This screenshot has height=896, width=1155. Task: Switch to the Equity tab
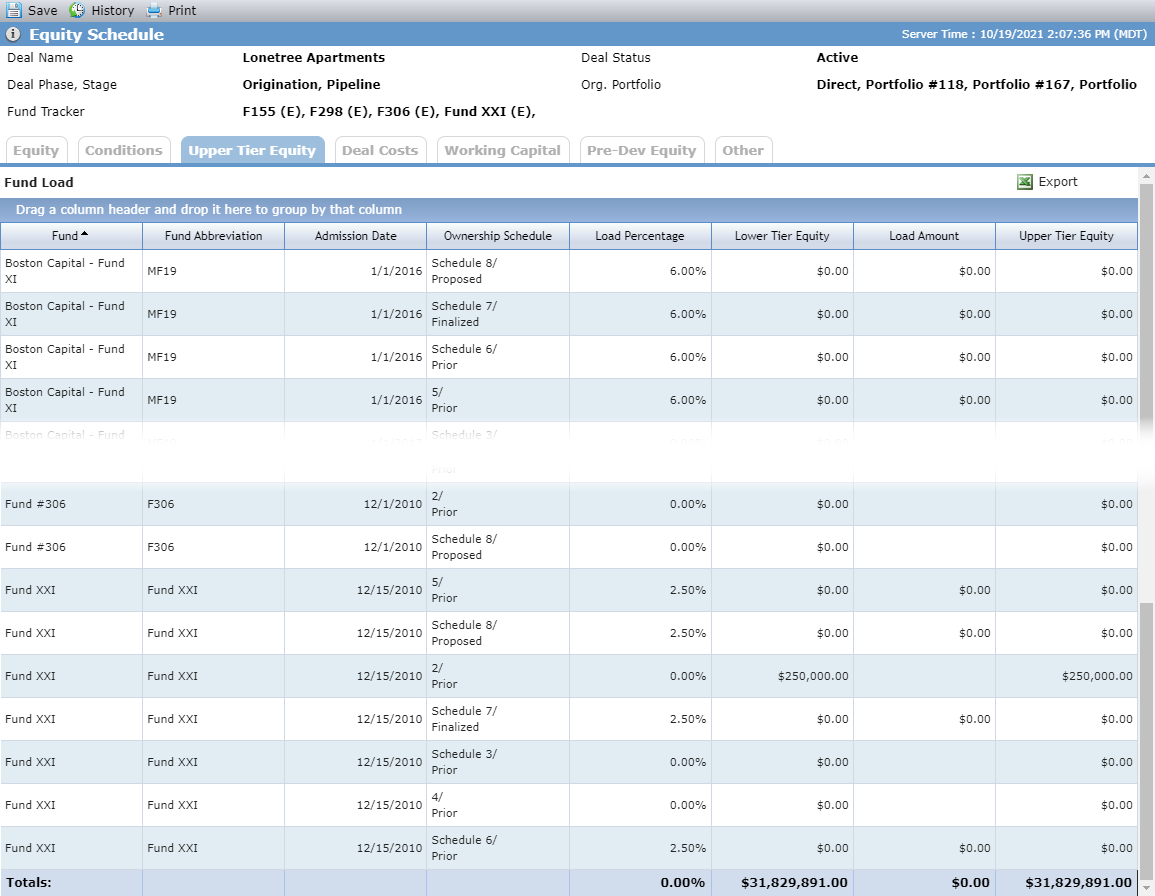click(36, 150)
